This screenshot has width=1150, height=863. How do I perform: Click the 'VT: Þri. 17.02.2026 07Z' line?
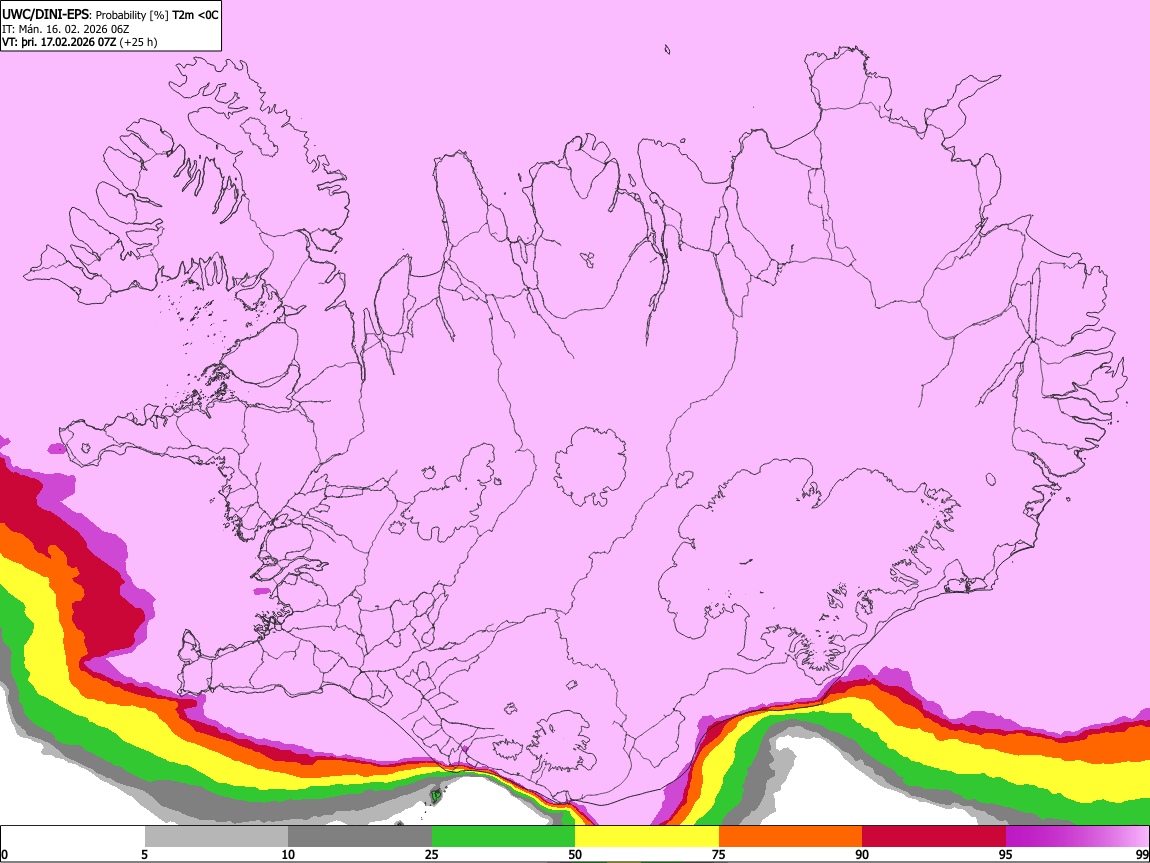click(x=59, y=42)
